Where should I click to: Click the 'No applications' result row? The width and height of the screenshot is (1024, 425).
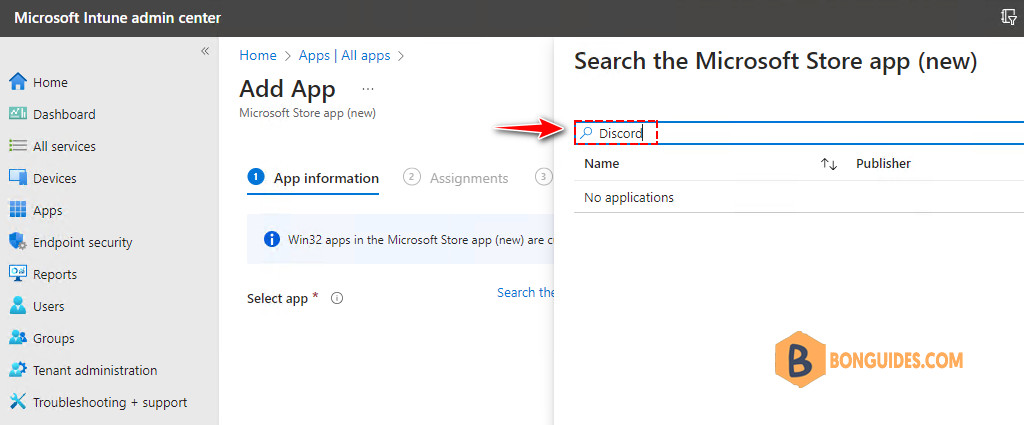point(799,197)
